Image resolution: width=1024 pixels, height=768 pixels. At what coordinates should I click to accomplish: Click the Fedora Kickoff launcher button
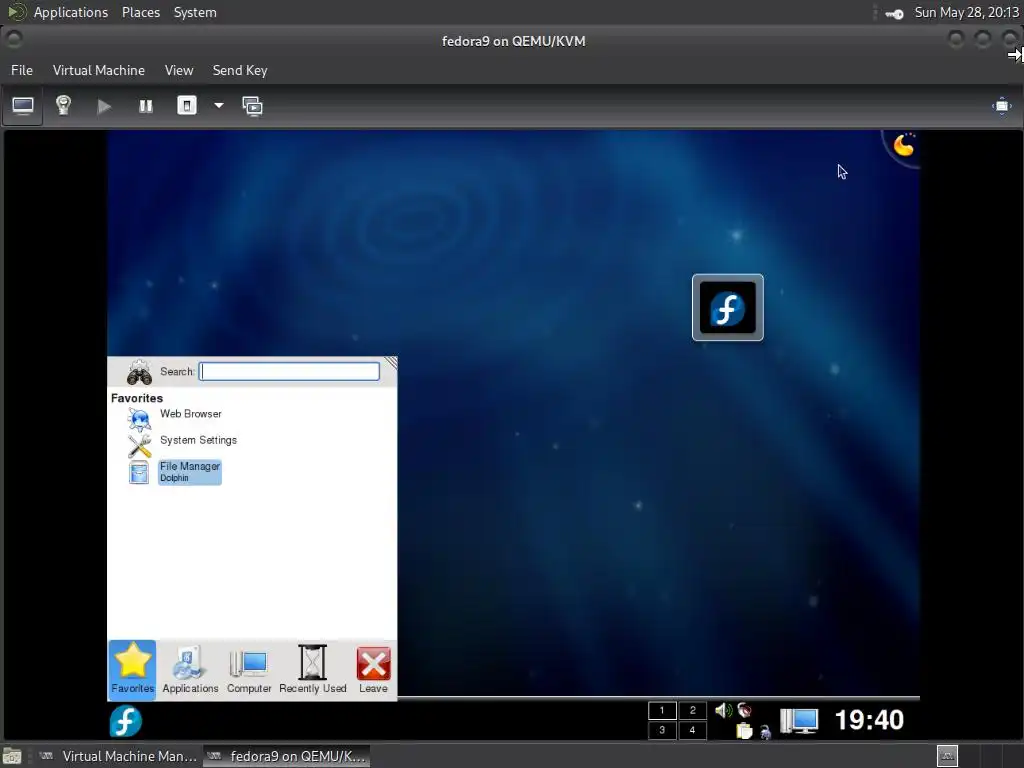tap(125, 721)
